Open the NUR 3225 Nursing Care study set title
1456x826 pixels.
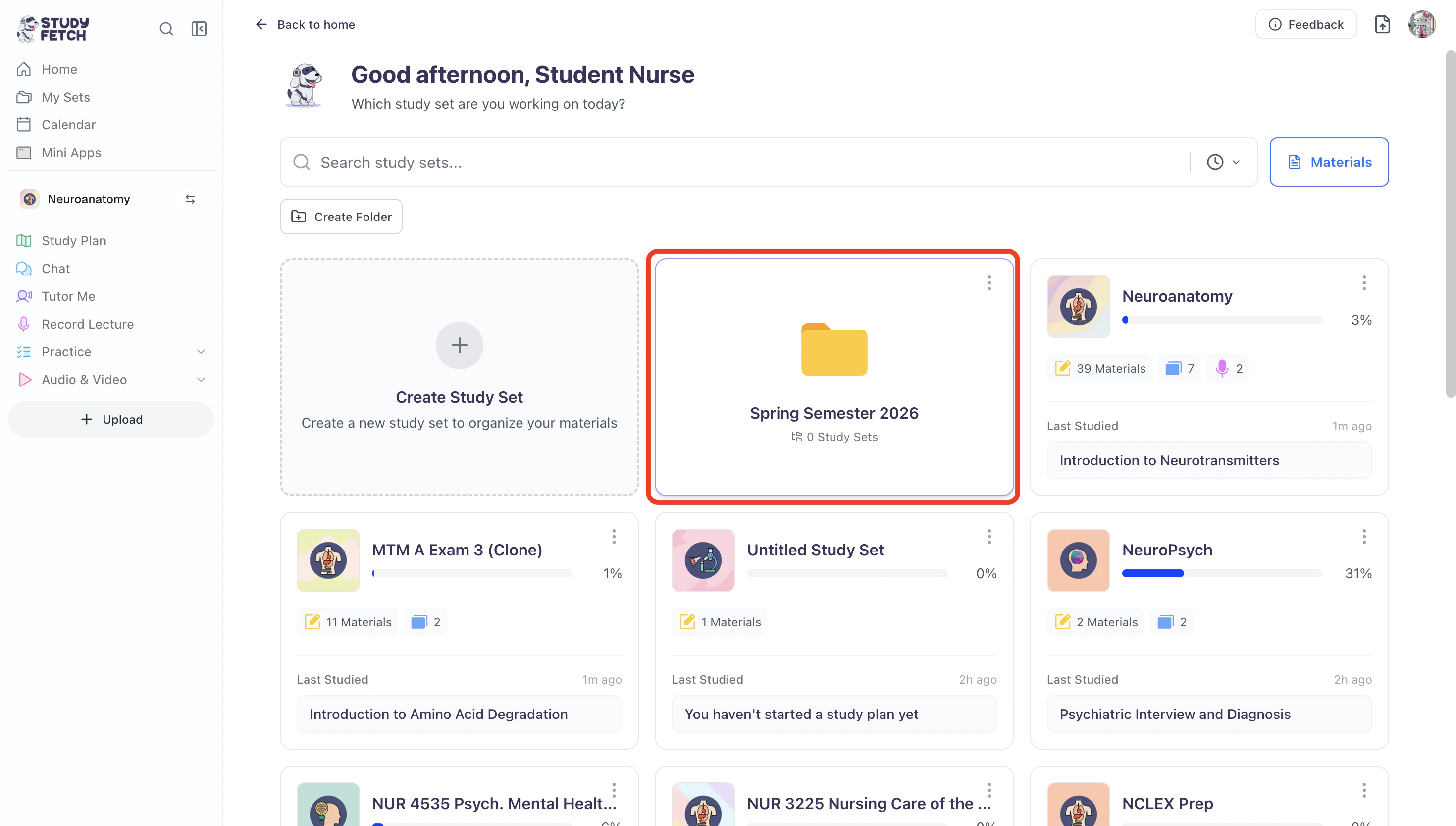coord(869,804)
